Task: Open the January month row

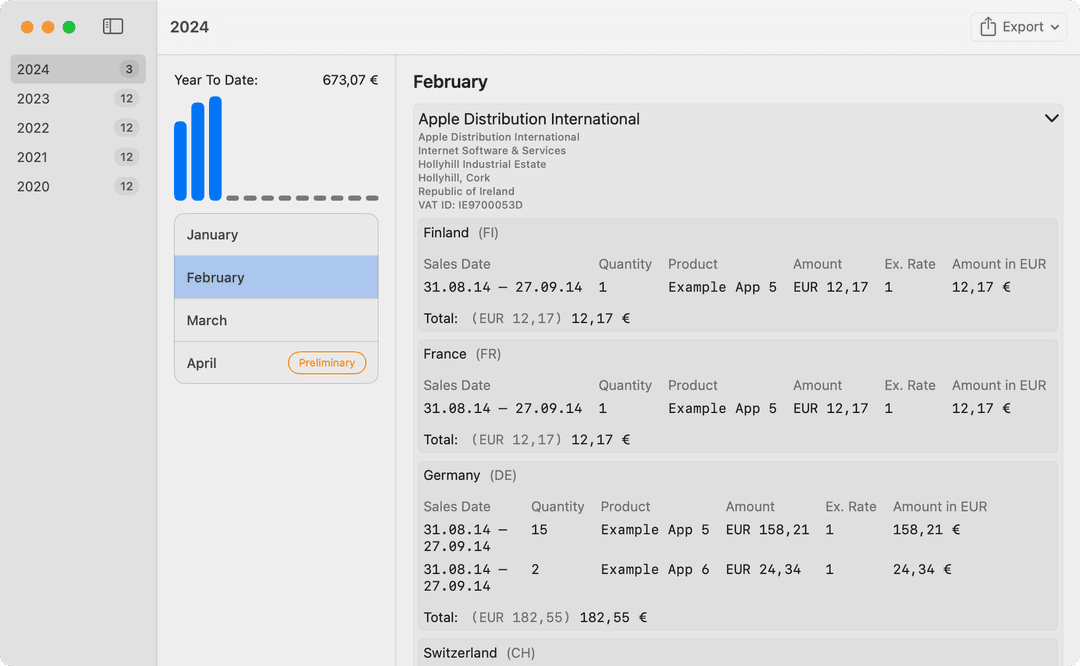Action: [x=276, y=235]
